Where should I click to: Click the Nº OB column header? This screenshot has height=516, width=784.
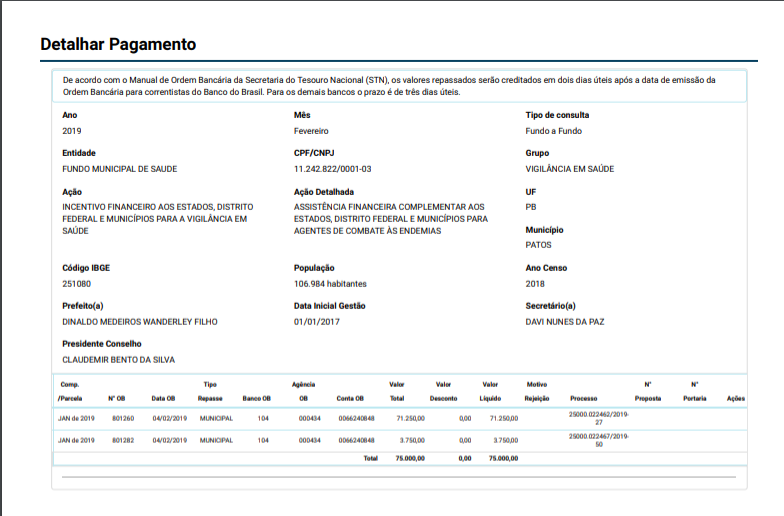pos(117,398)
